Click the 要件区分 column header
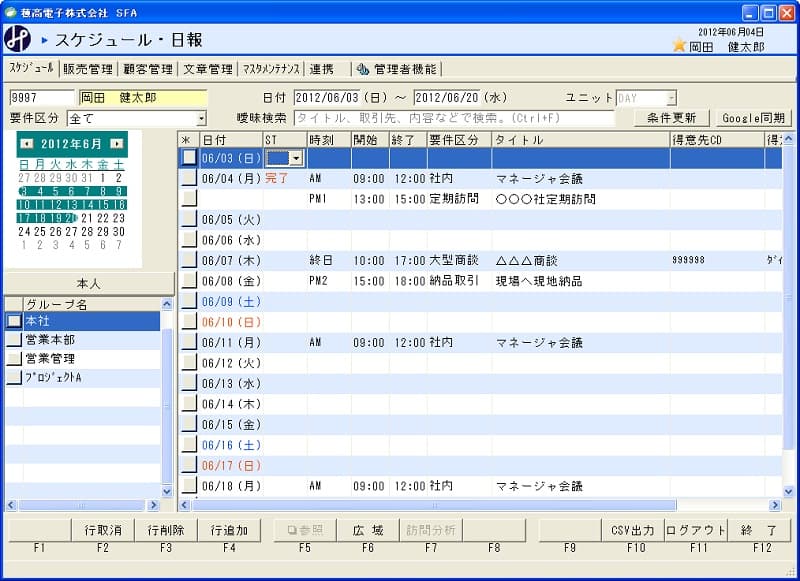This screenshot has width=800, height=581. click(459, 140)
